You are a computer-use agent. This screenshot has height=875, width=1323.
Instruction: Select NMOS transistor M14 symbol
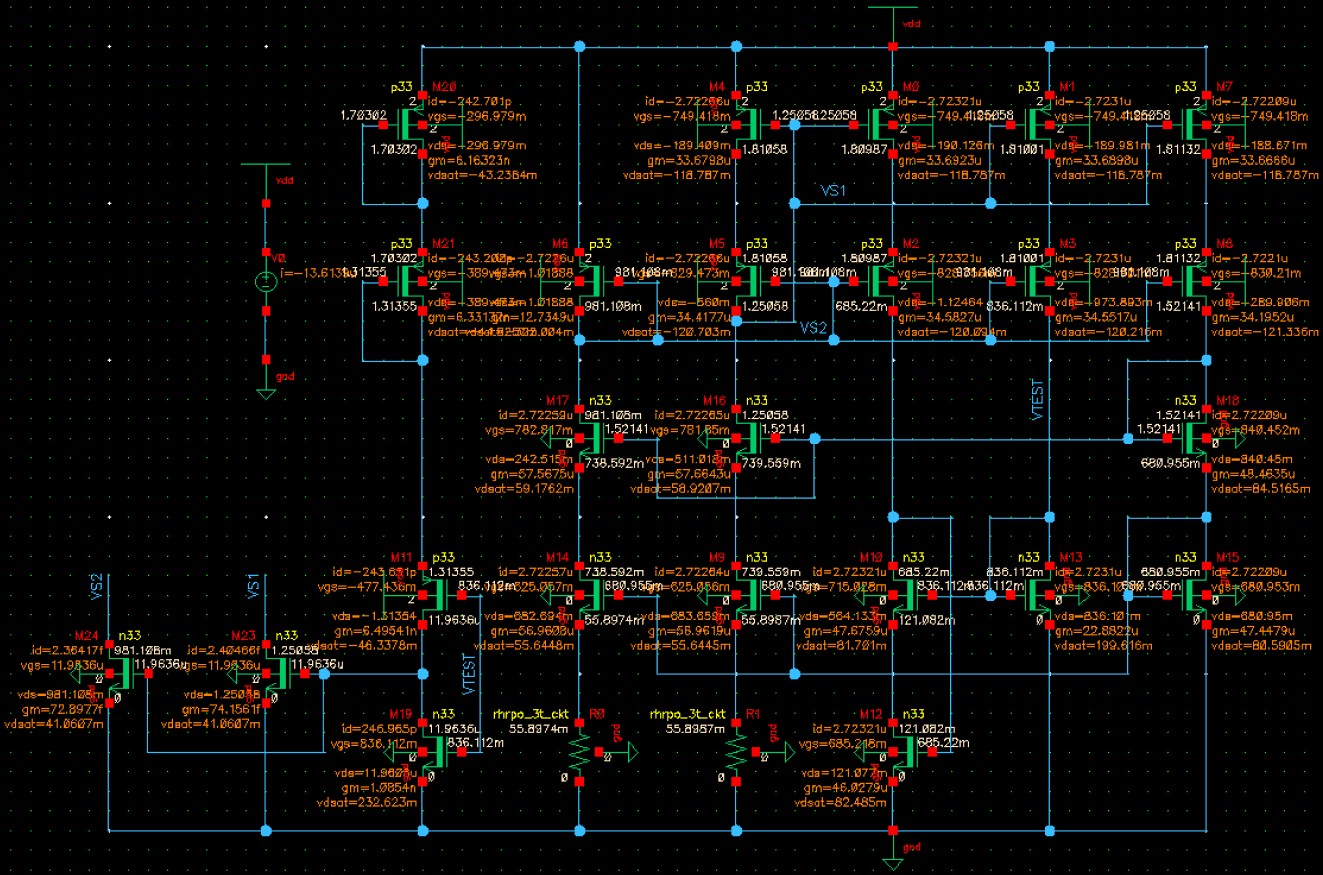(592, 596)
